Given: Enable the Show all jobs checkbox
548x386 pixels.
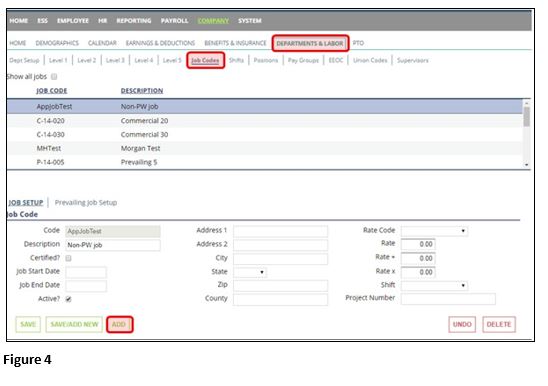Looking at the screenshot, I should coord(54,77).
